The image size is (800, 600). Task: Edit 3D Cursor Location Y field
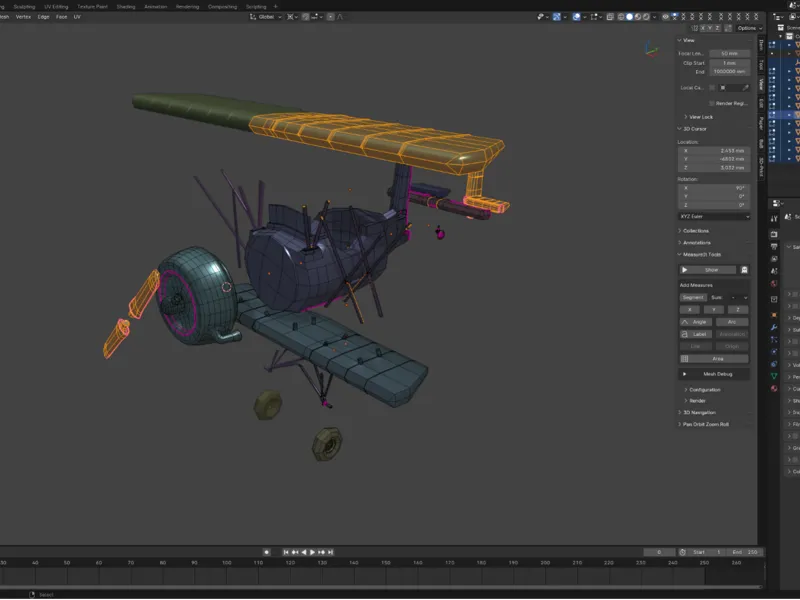[714, 159]
